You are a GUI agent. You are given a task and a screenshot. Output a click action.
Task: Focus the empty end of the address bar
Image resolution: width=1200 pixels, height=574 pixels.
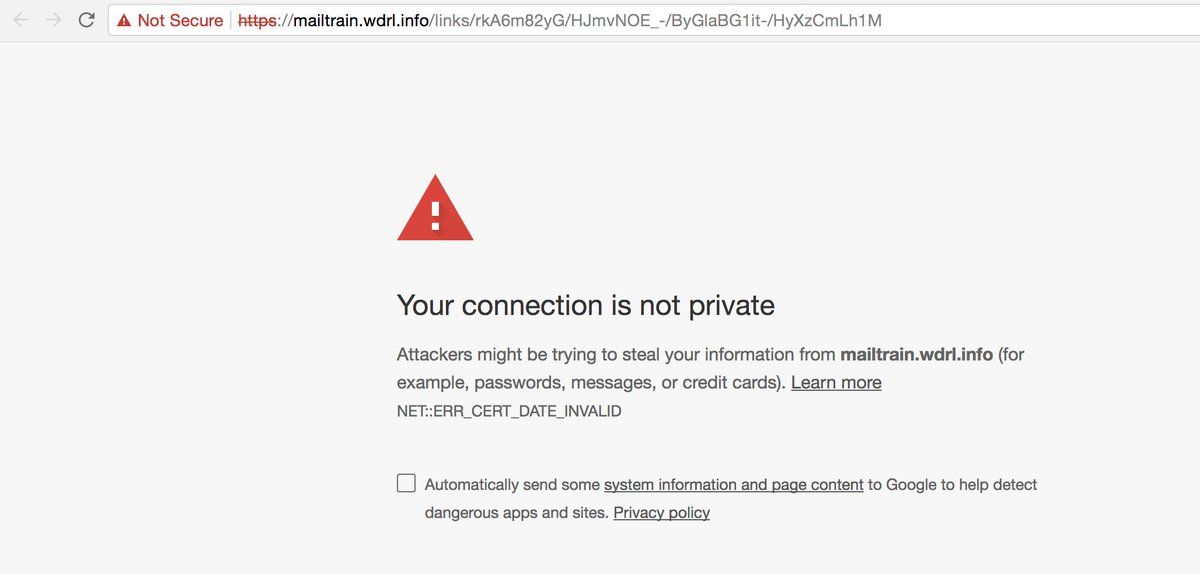(1040, 20)
